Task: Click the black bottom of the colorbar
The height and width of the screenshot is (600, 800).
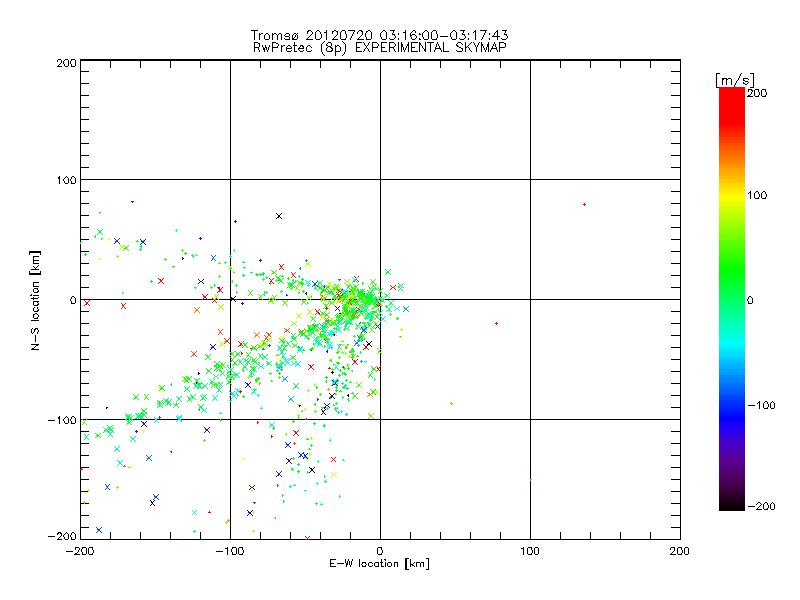Action: (x=731, y=503)
